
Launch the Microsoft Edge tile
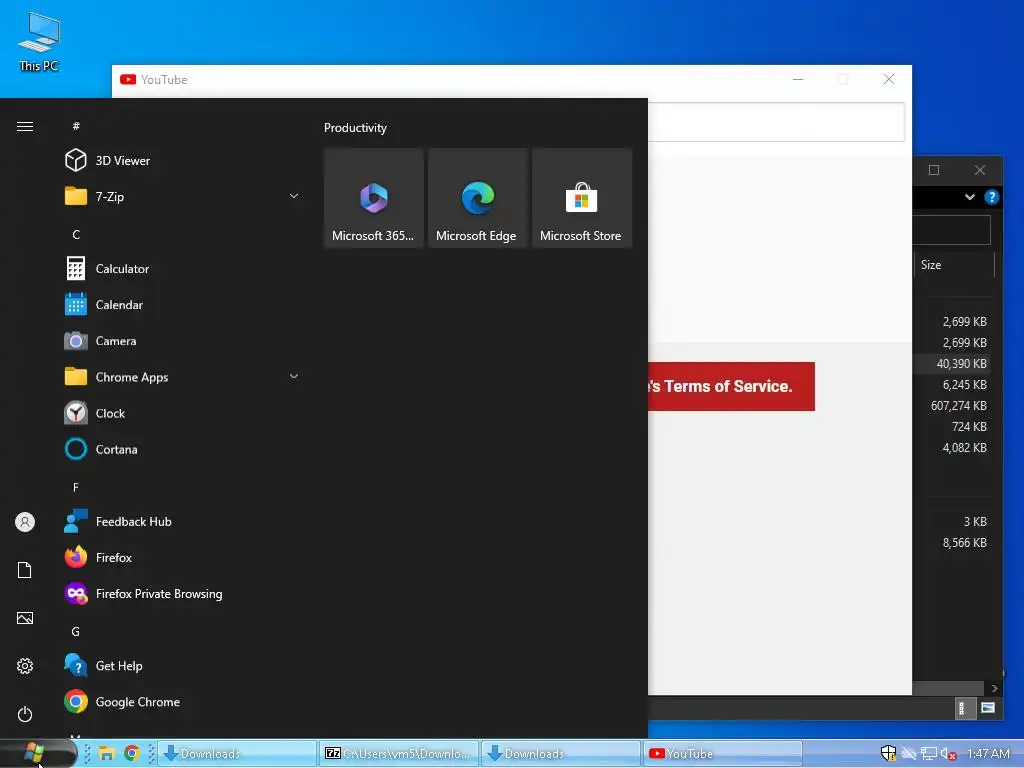point(477,198)
